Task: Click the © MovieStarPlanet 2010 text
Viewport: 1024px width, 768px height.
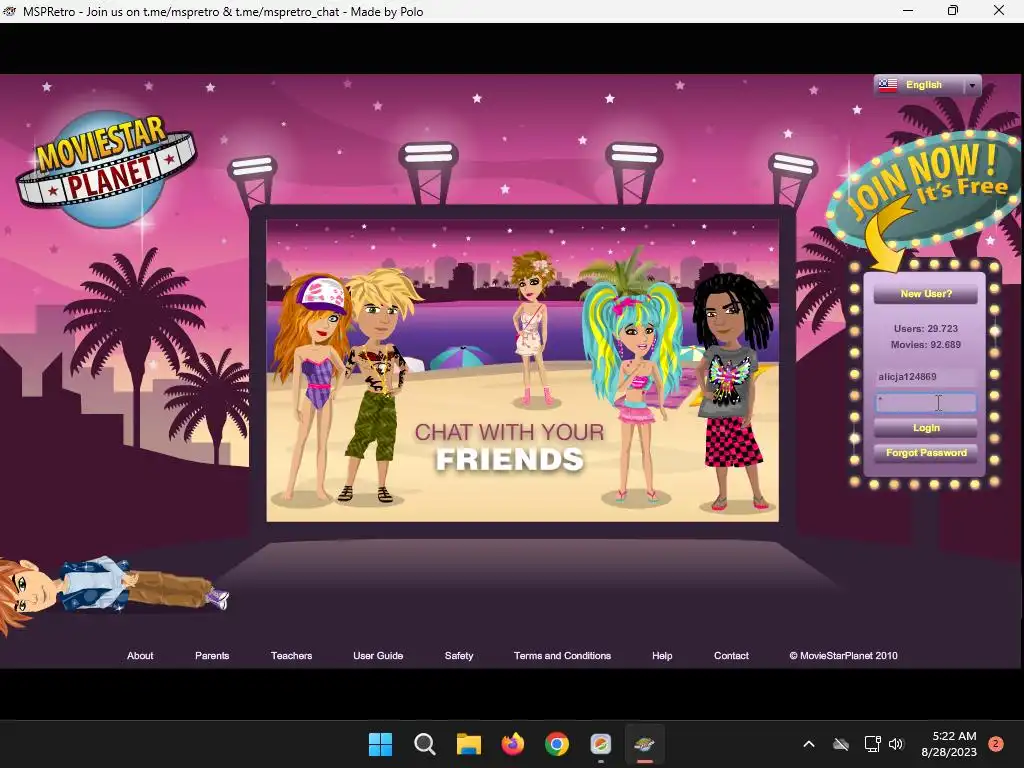Action: tap(843, 656)
